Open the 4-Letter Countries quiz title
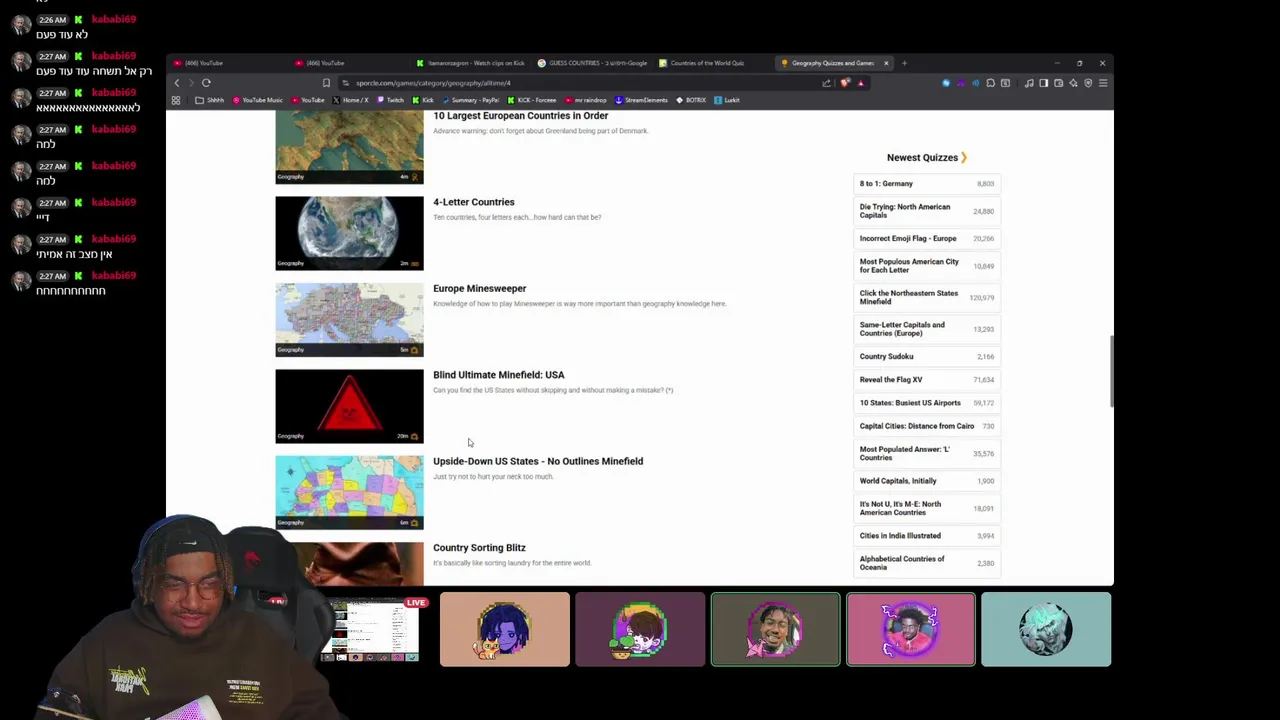 [474, 202]
